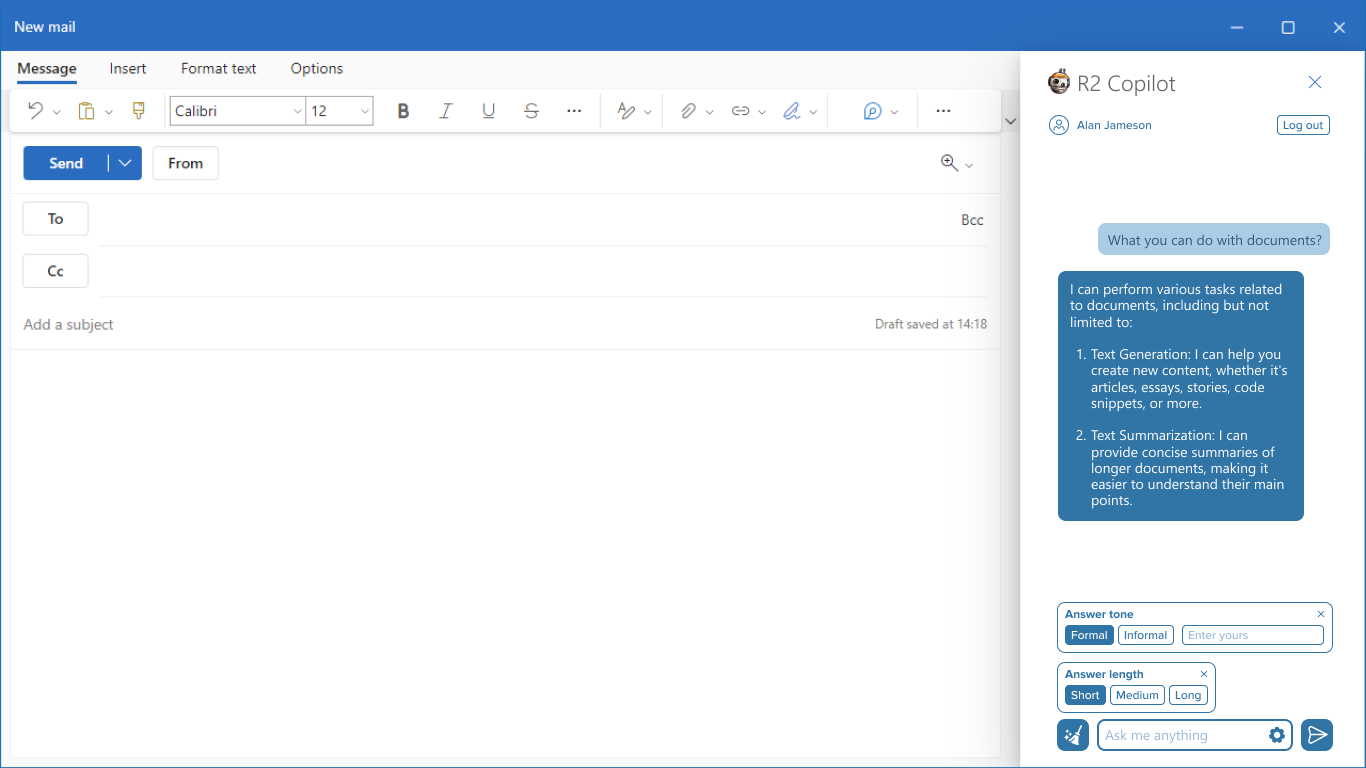Click the R2 Copilot robot logo
Screen dimensions: 1366x768
point(1059,82)
